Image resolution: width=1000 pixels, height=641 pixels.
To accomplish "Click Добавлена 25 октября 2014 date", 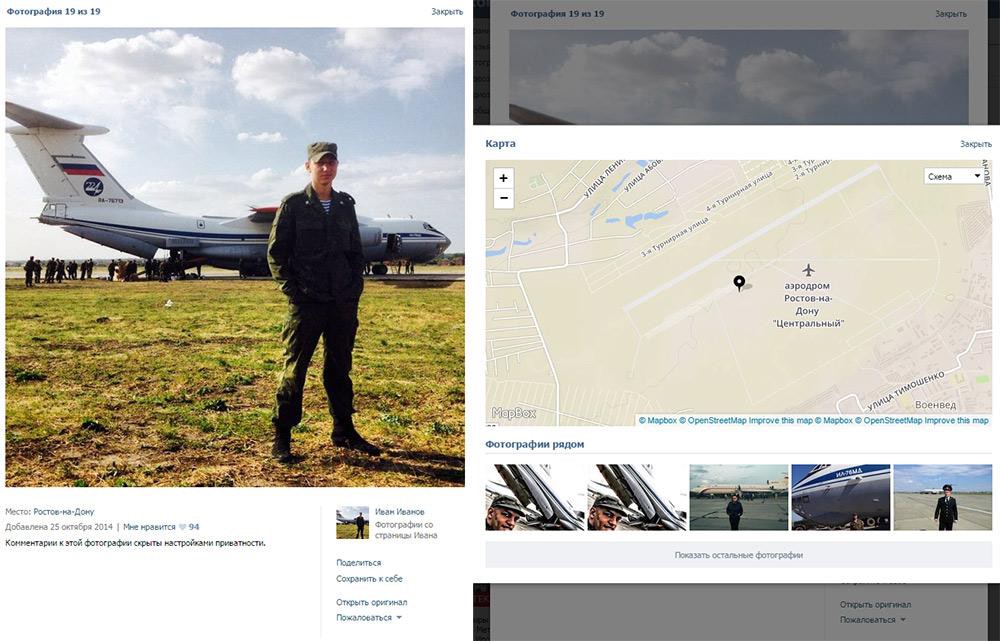I will pyautogui.click(x=59, y=527).
